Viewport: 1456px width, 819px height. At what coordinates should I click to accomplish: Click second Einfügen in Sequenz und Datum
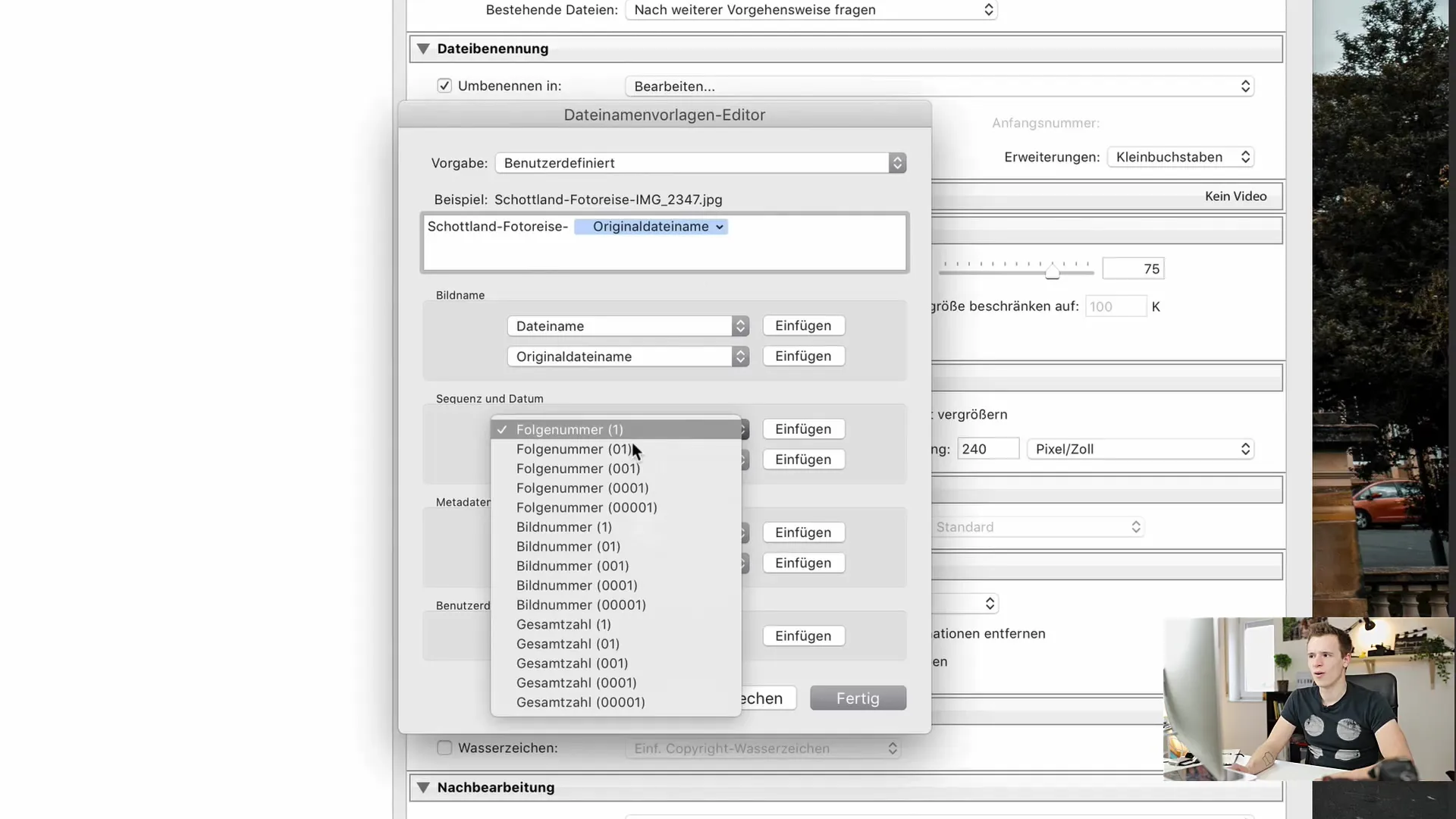click(804, 460)
